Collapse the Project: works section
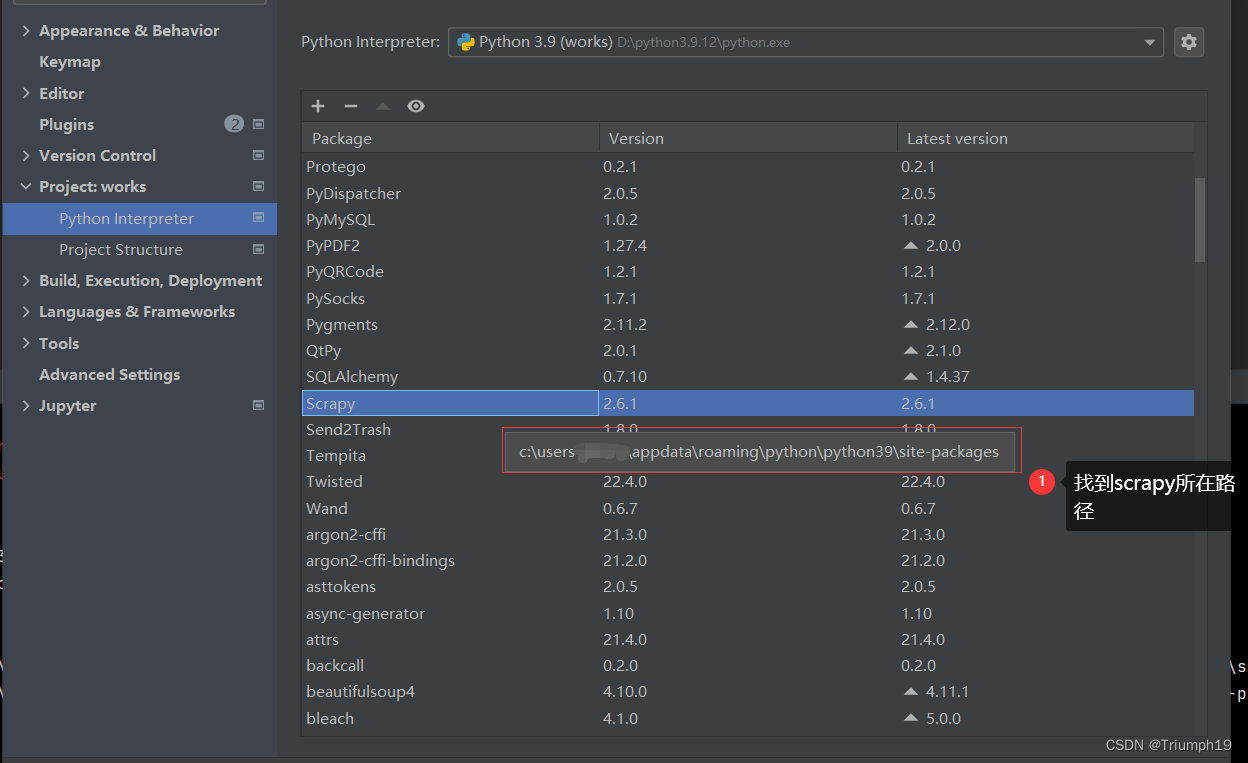The height and width of the screenshot is (763, 1248). (25, 186)
